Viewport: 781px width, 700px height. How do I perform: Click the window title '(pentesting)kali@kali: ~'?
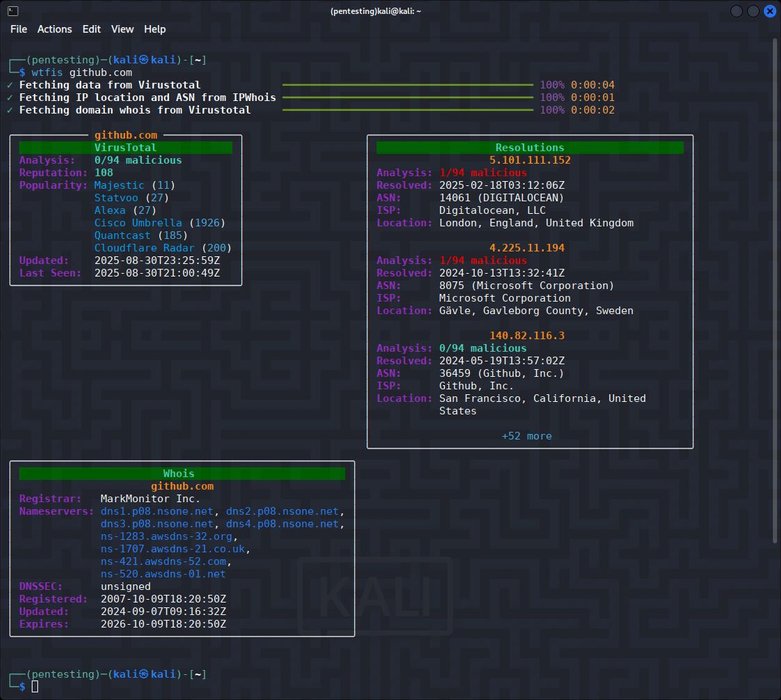click(376, 11)
